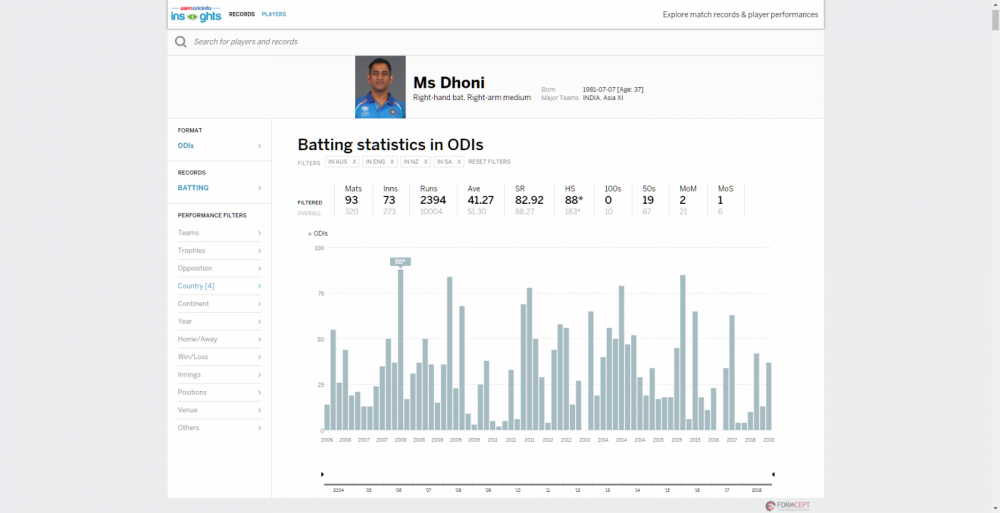Click the HS value 88* in stats row
The width and height of the screenshot is (1000, 513).
[x=573, y=200]
